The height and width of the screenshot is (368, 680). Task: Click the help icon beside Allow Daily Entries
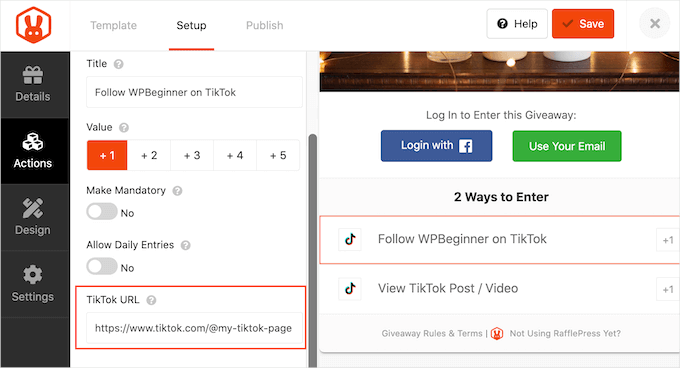[x=186, y=245]
